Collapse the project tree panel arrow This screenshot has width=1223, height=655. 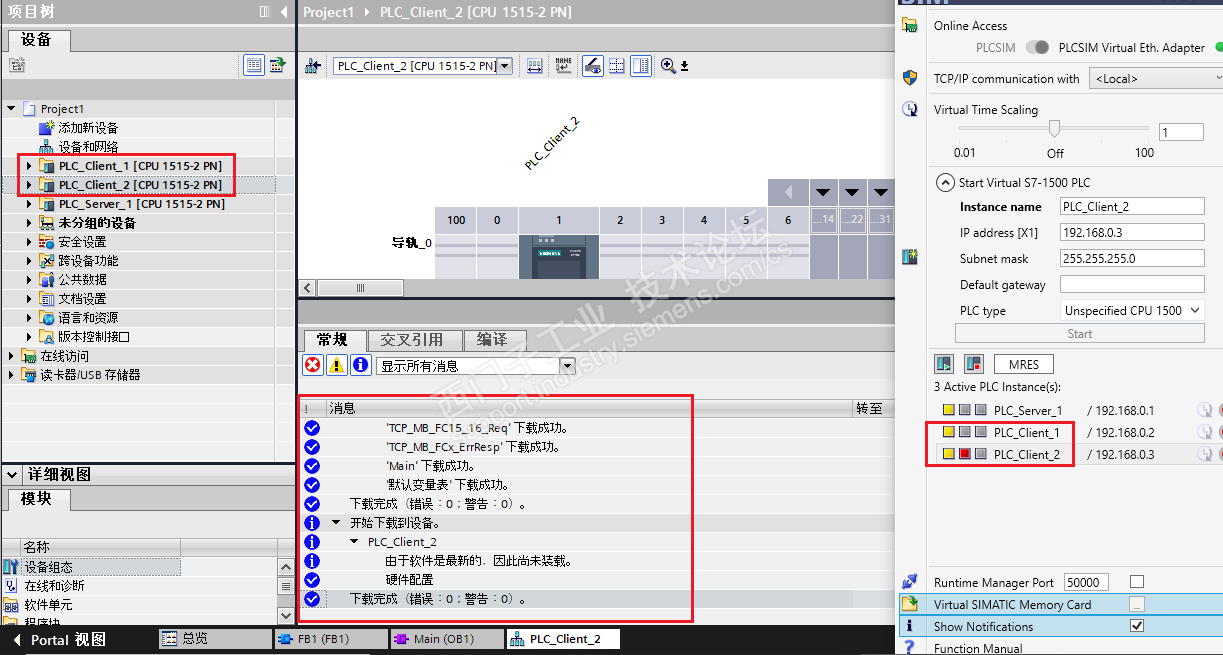coord(284,12)
